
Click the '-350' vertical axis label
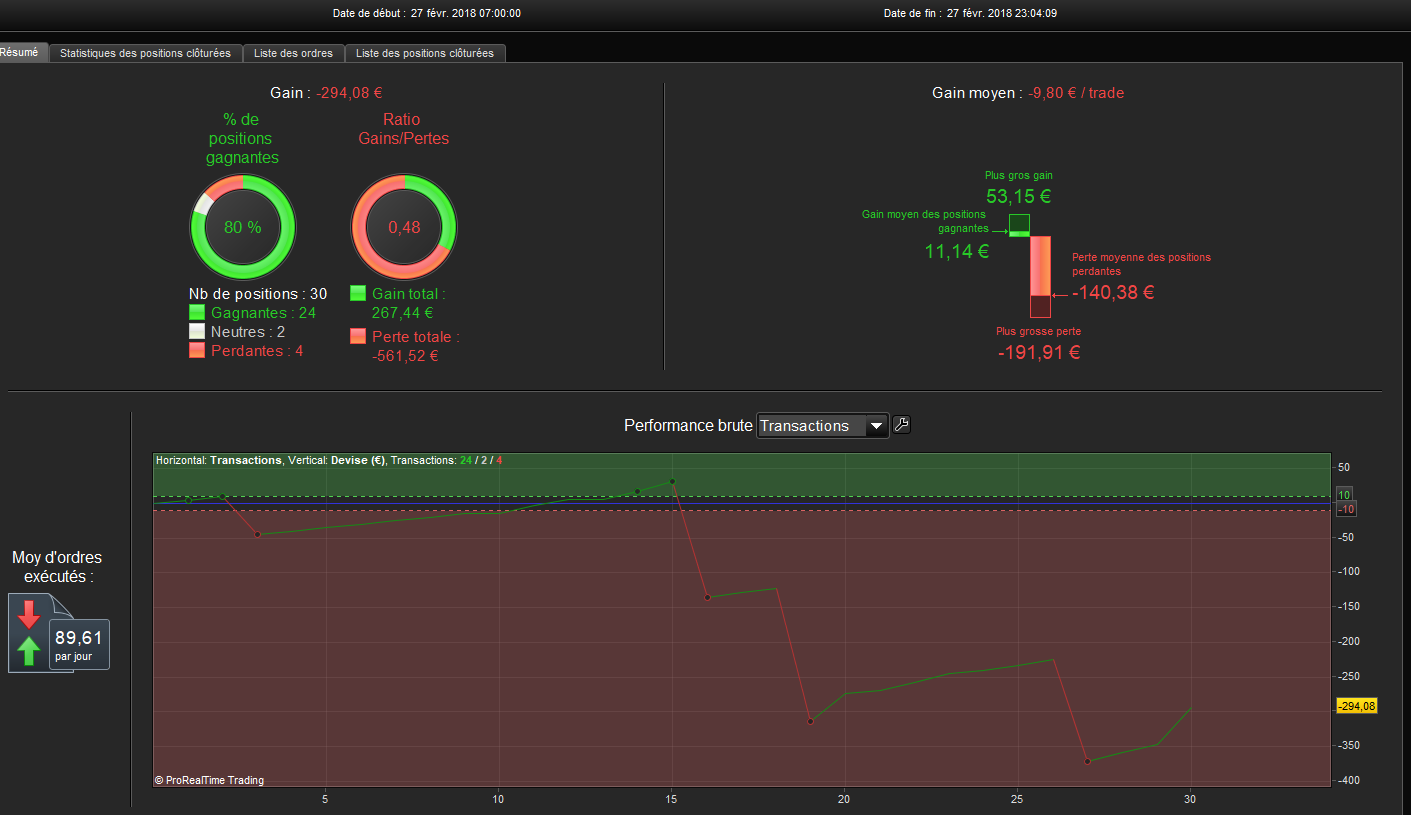[1350, 746]
